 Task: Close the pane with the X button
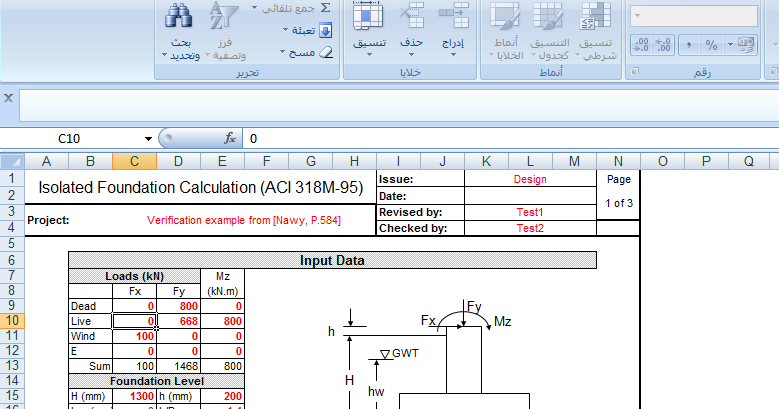[8, 98]
